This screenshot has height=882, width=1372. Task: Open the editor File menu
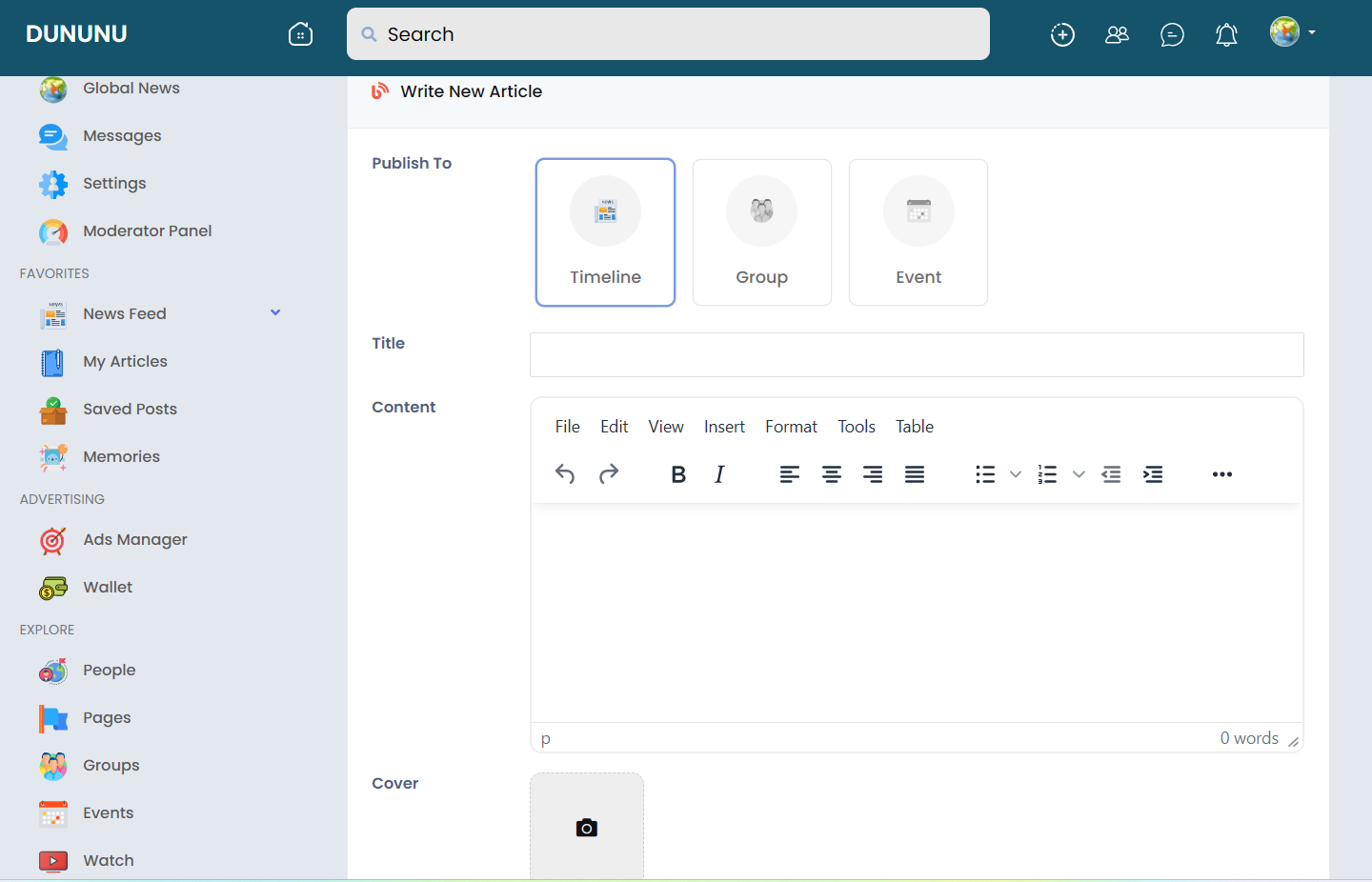pos(567,427)
